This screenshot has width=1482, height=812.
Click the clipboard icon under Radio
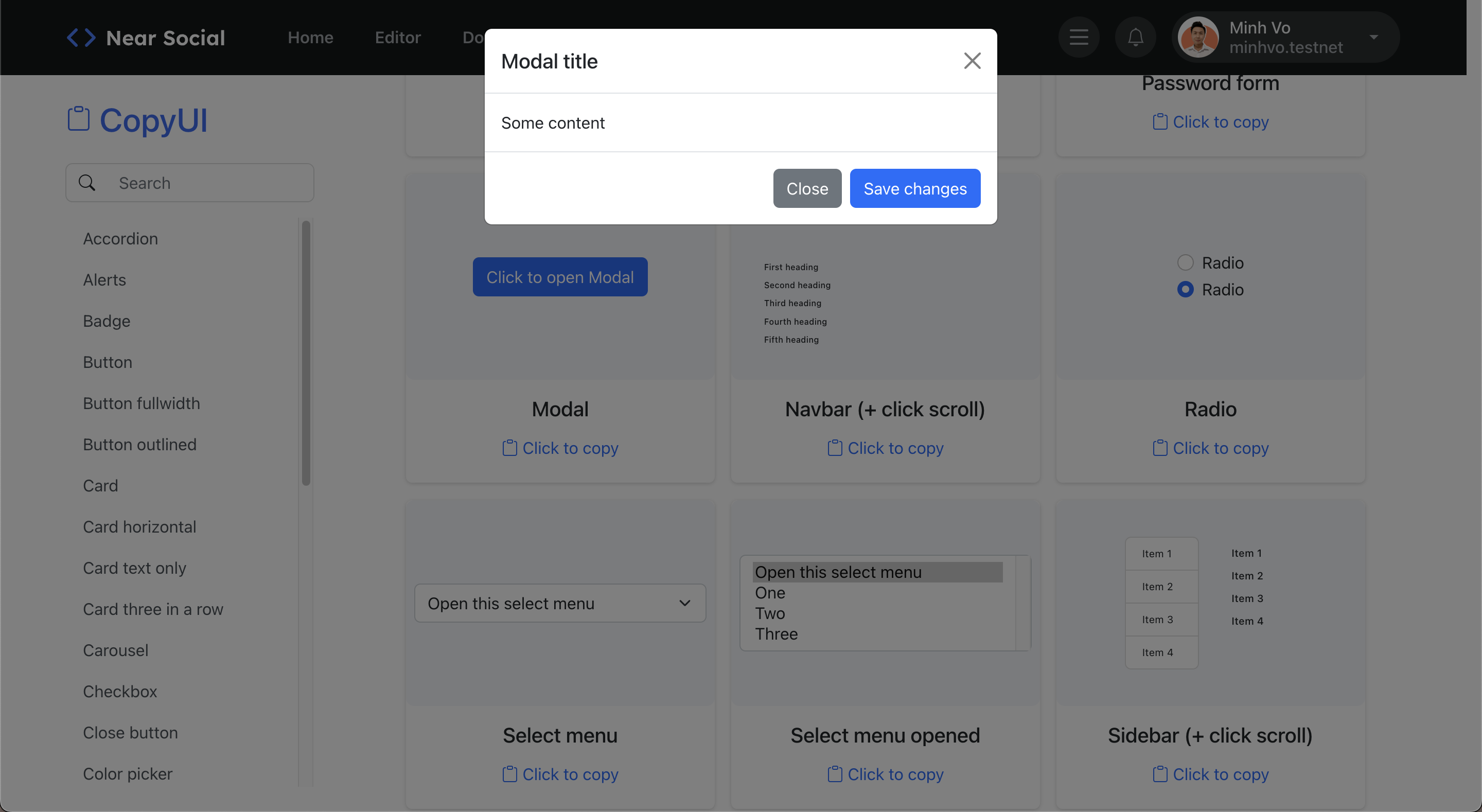click(x=1160, y=448)
